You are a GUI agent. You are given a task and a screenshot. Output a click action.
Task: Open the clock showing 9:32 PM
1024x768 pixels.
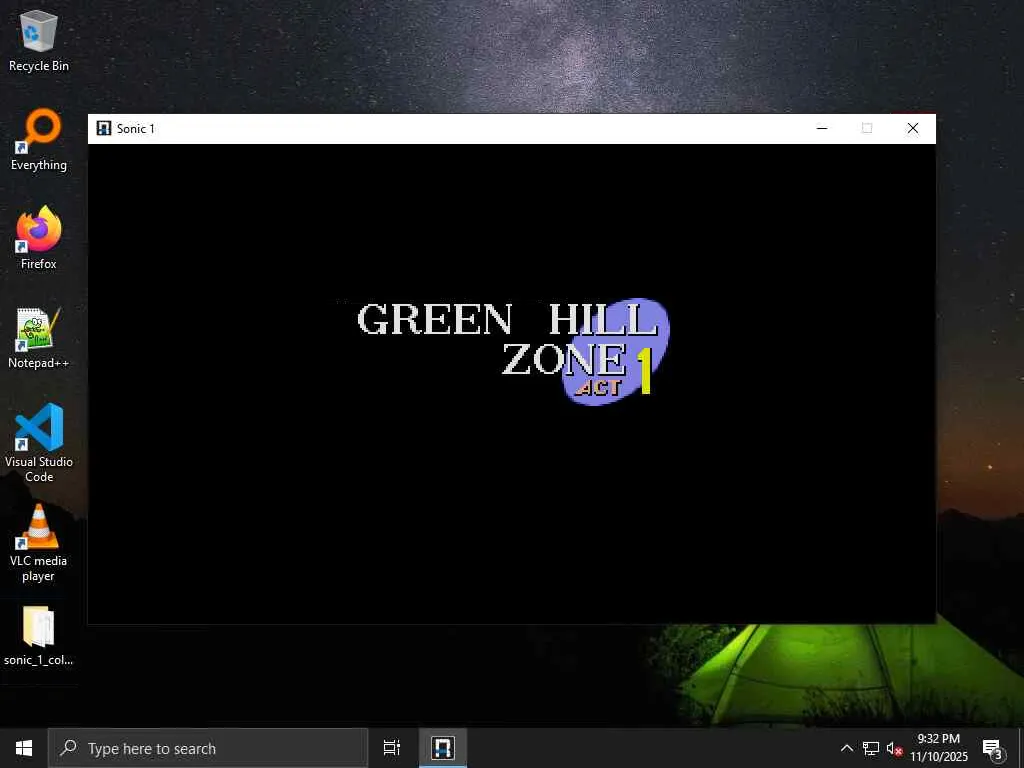(939, 748)
